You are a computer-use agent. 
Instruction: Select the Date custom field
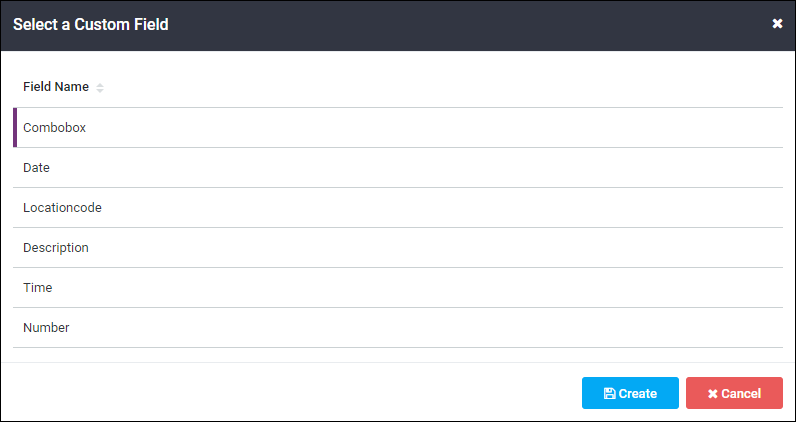click(398, 168)
